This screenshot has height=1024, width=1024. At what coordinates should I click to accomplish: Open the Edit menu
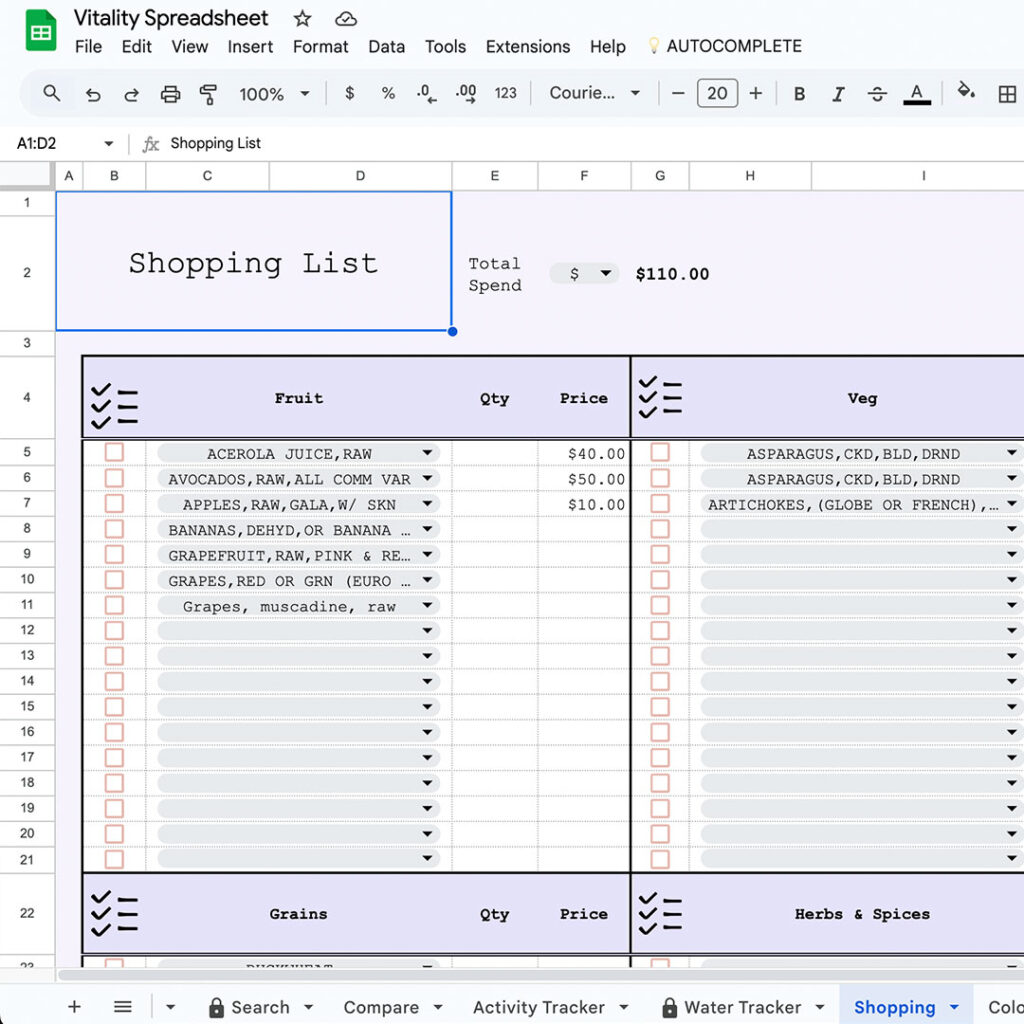tap(136, 47)
